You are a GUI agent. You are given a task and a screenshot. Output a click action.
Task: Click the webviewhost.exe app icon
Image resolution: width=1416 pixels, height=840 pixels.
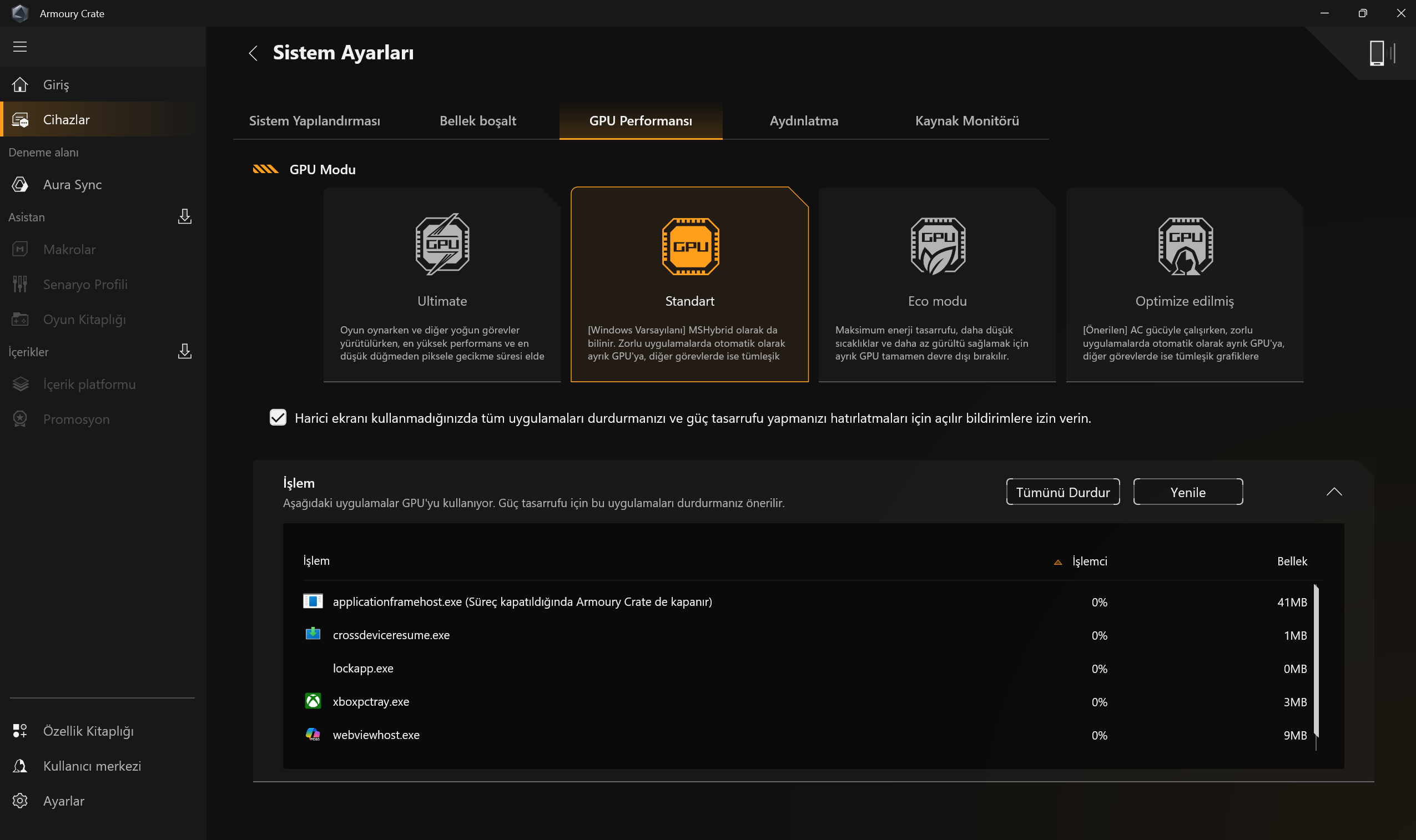pyautogui.click(x=313, y=735)
